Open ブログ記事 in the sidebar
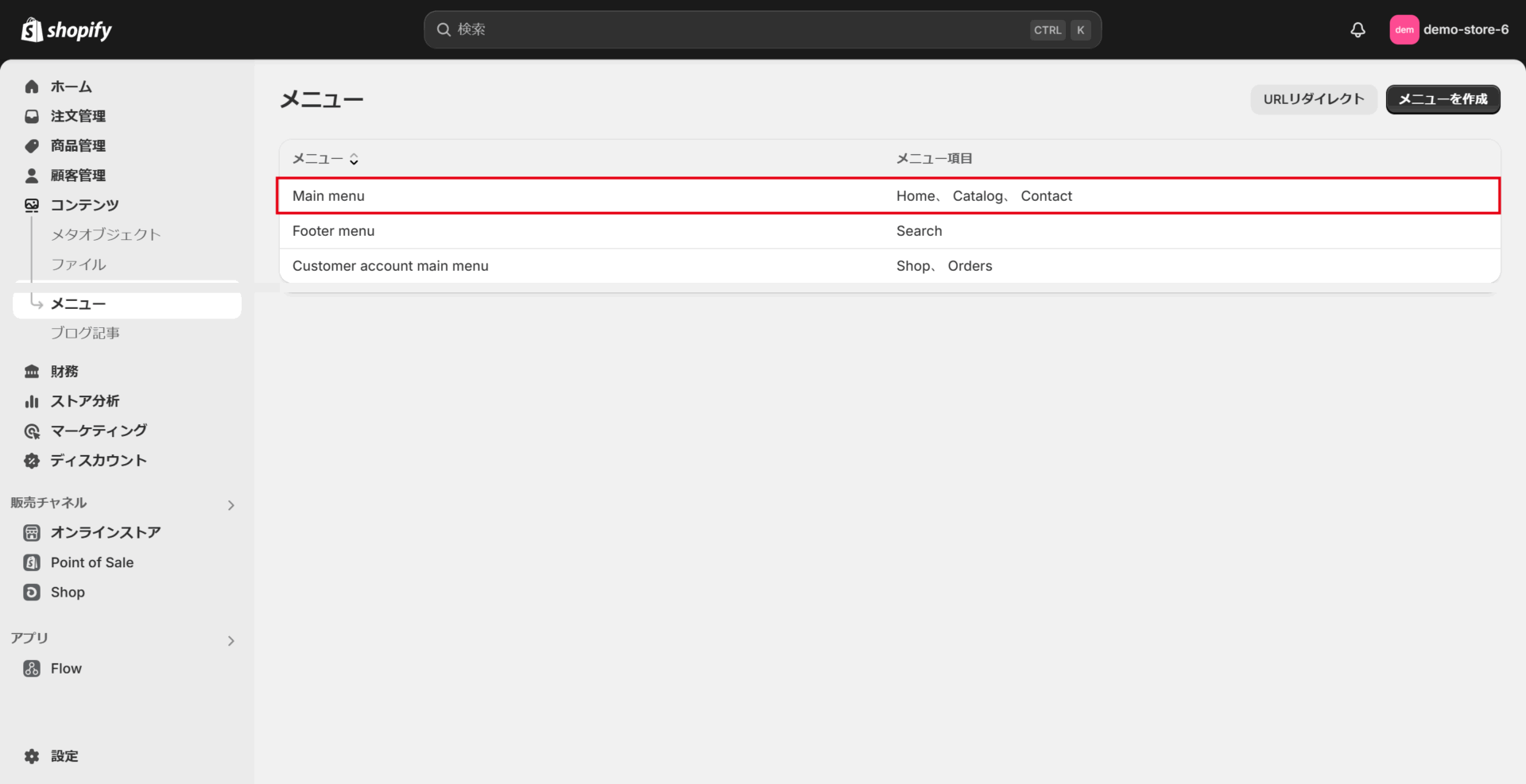 click(x=86, y=333)
